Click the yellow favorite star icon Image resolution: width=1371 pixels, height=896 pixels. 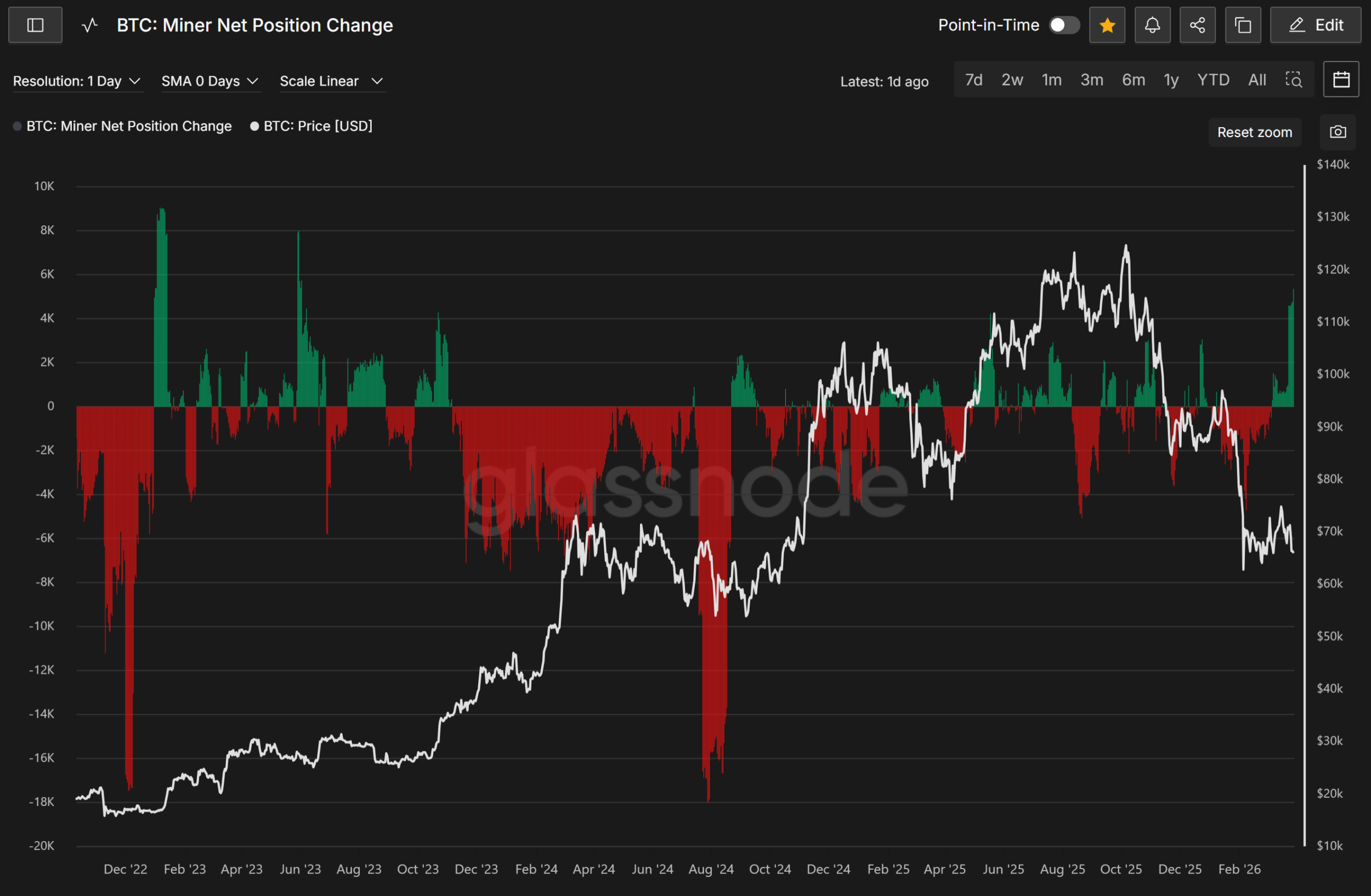1107,25
